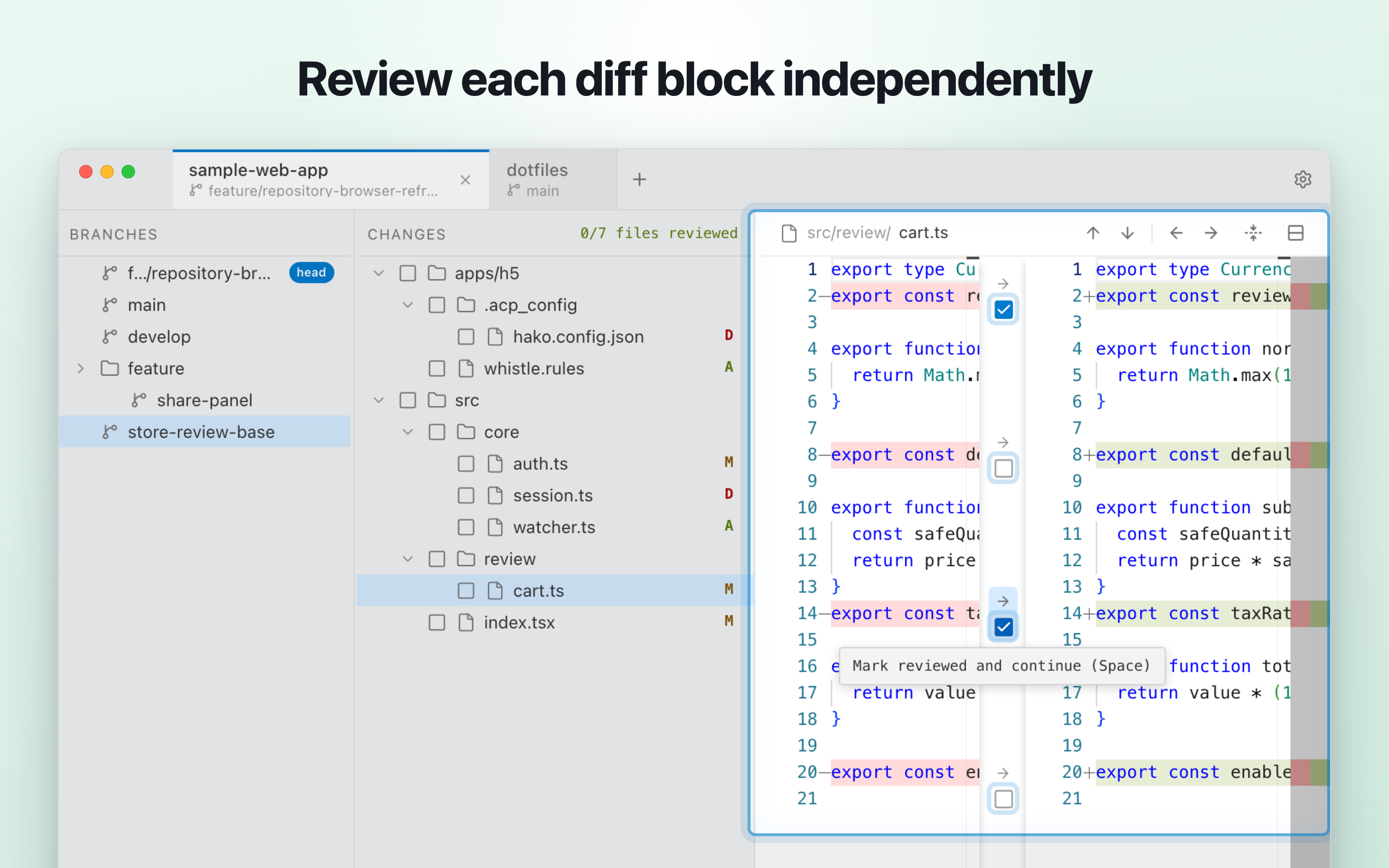Viewport: 1389px width, 868px height.
Task: Check the index.tsx checkbox
Action: coord(437,622)
